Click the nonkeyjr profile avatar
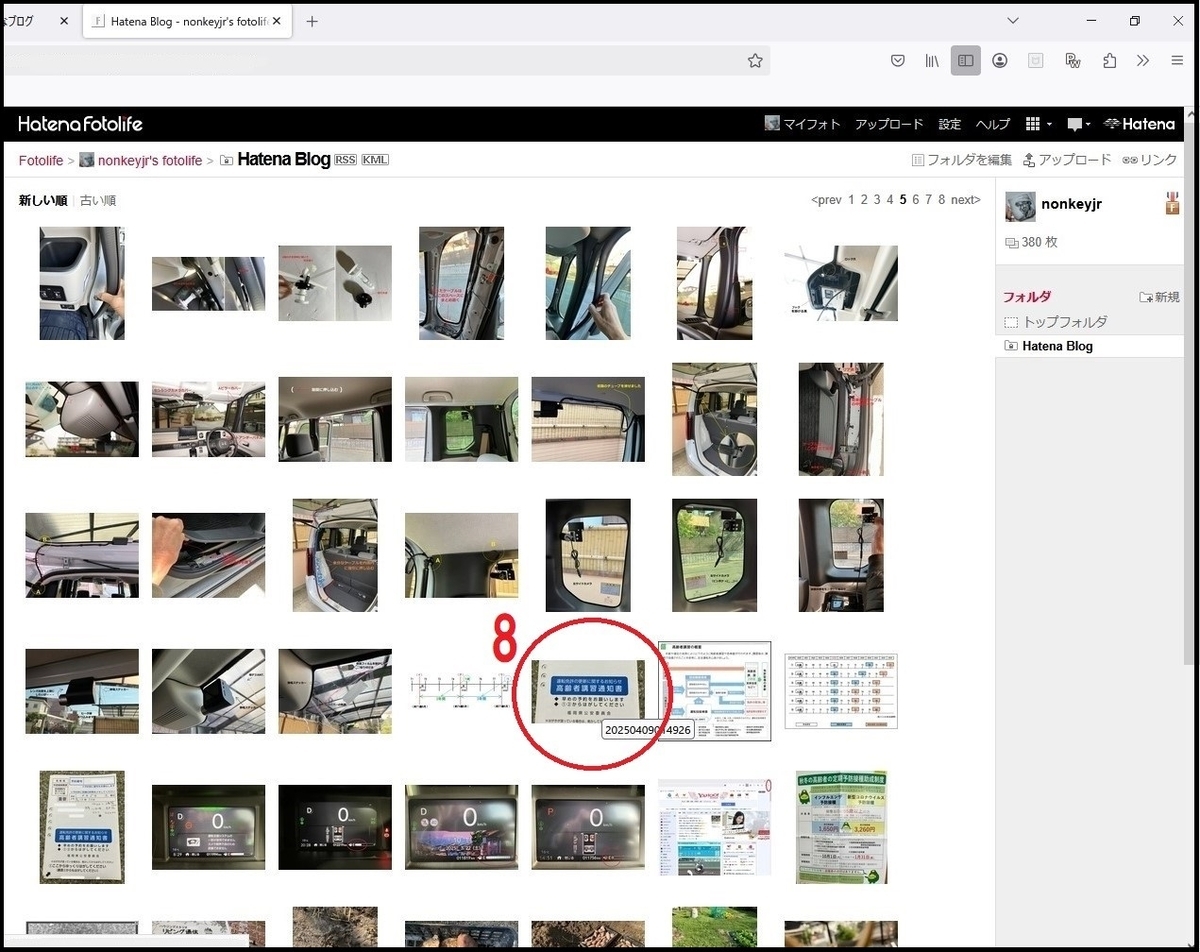Image resolution: width=1200 pixels, height=952 pixels. click(x=1020, y=207)
